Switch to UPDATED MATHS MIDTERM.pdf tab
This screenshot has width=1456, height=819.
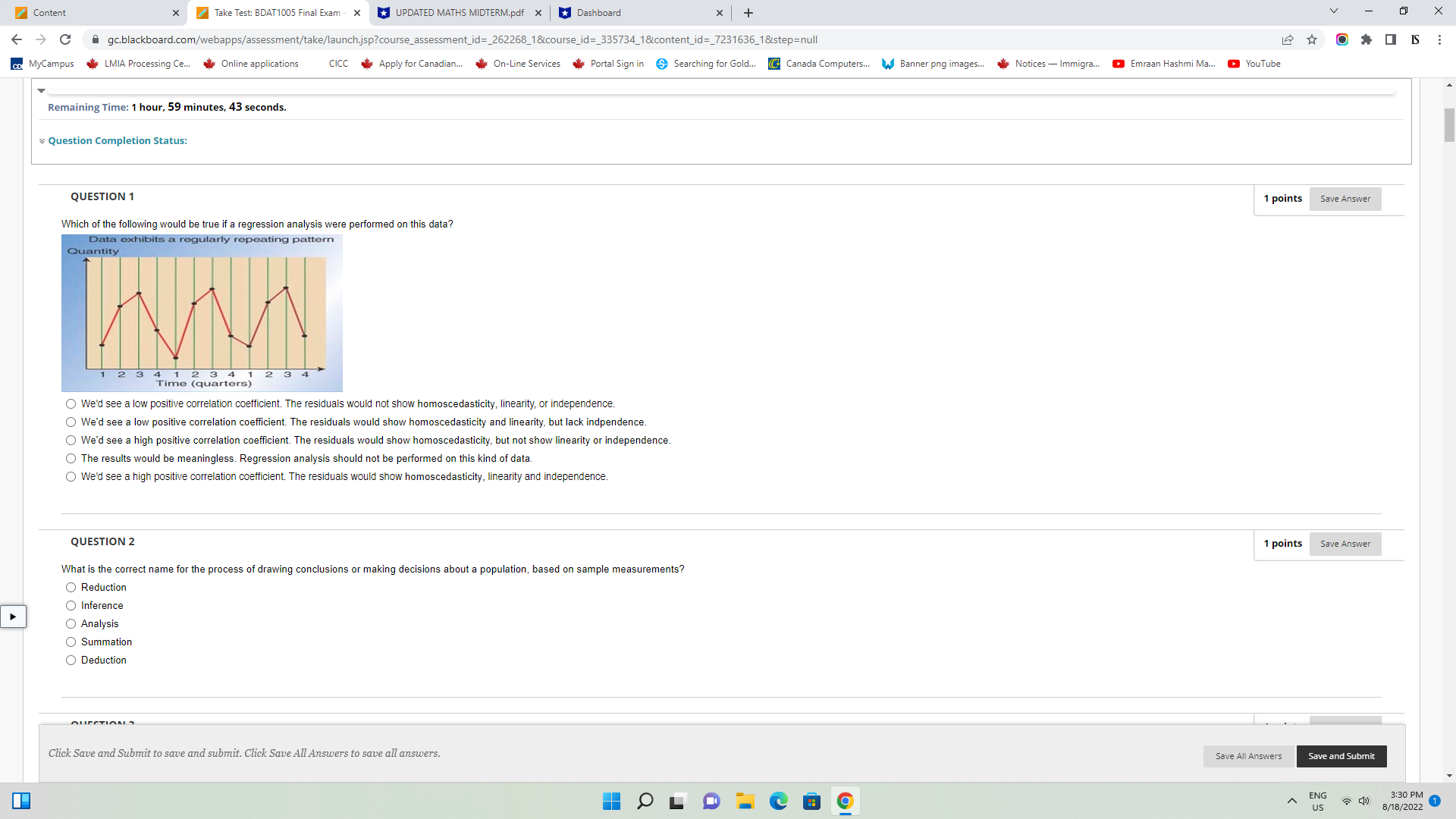coord(460,13)
